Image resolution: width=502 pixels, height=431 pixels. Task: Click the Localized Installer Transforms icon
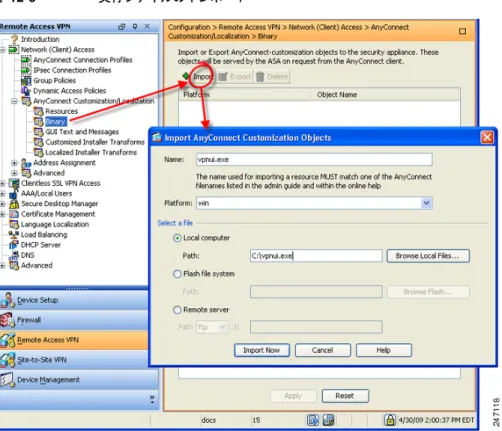pyautogui.click(x=38, y=153)
